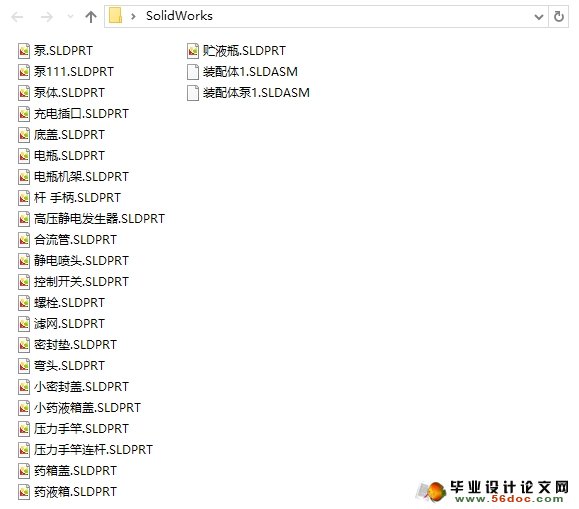Click the file name 充电插口.SLDPRT
The height and width of the screenshot is (509, 579).
pos(81,114)
